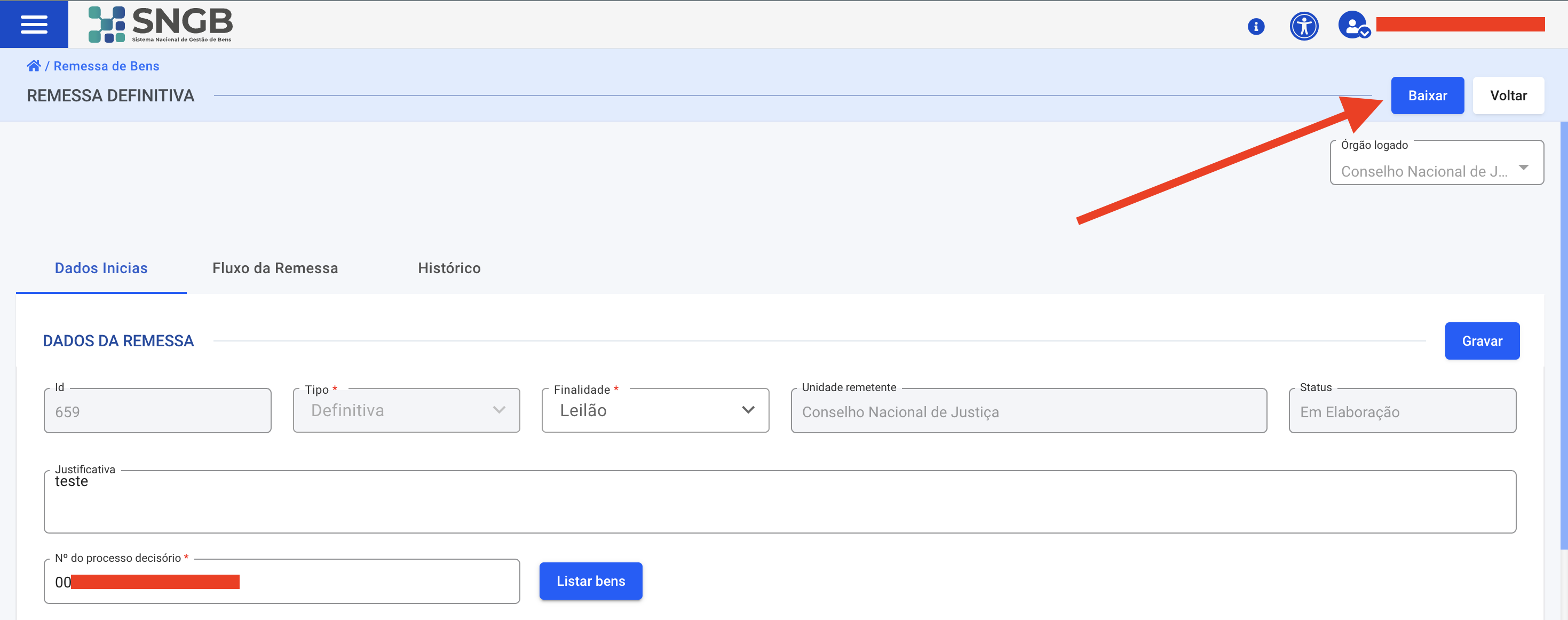Click the REMESSA DEFINITIVA heading

click(x=110, y=96)
